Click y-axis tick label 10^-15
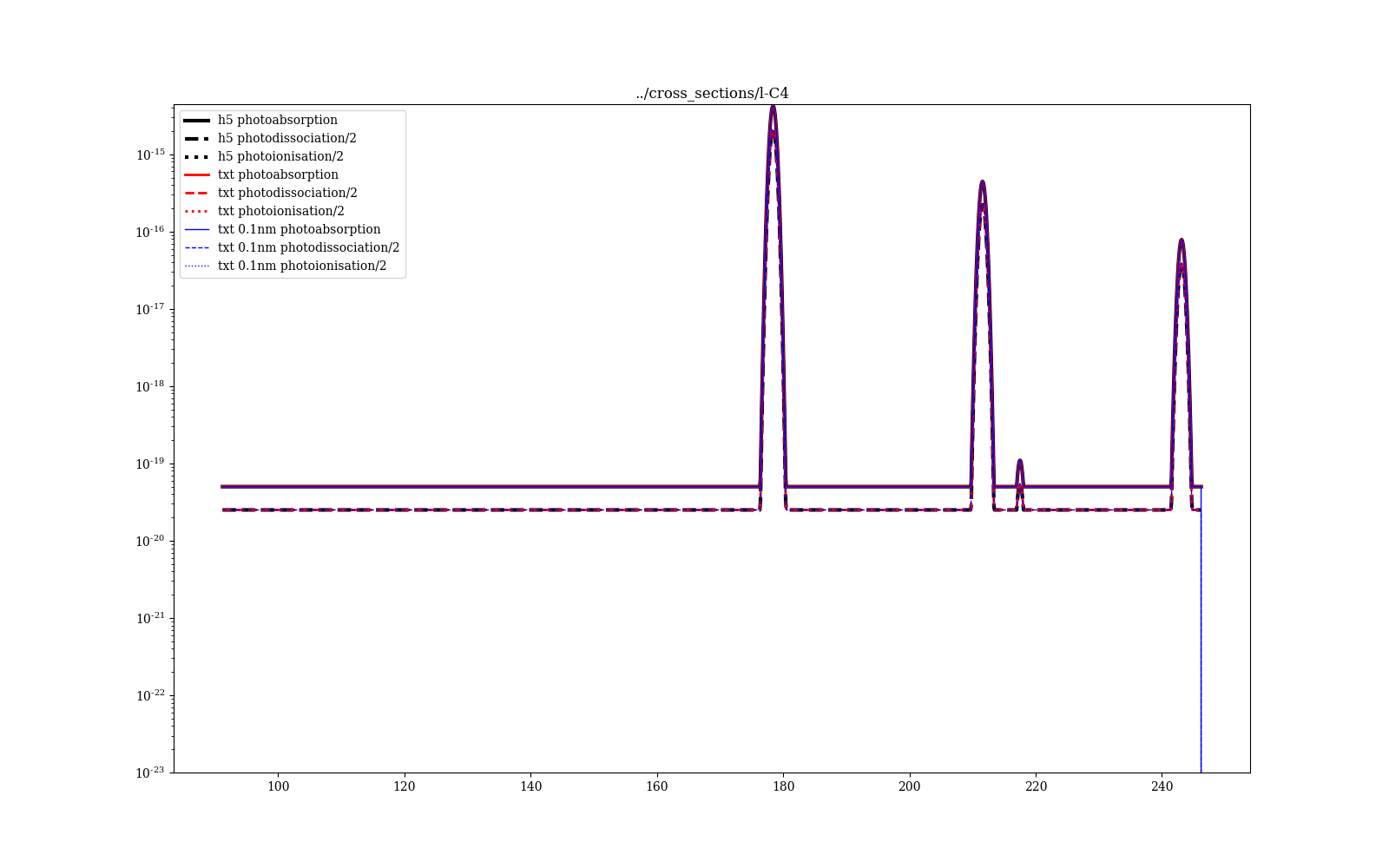The image size is (1389, 868). click(x=150, y=155)
